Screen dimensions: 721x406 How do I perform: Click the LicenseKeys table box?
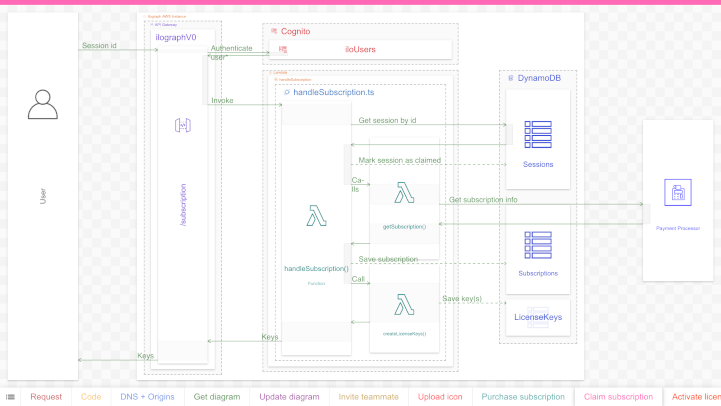[x=538, y=317]
